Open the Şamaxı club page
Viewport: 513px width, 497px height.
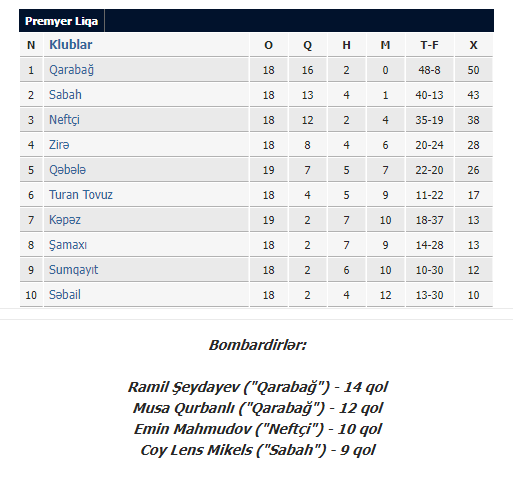68,245
